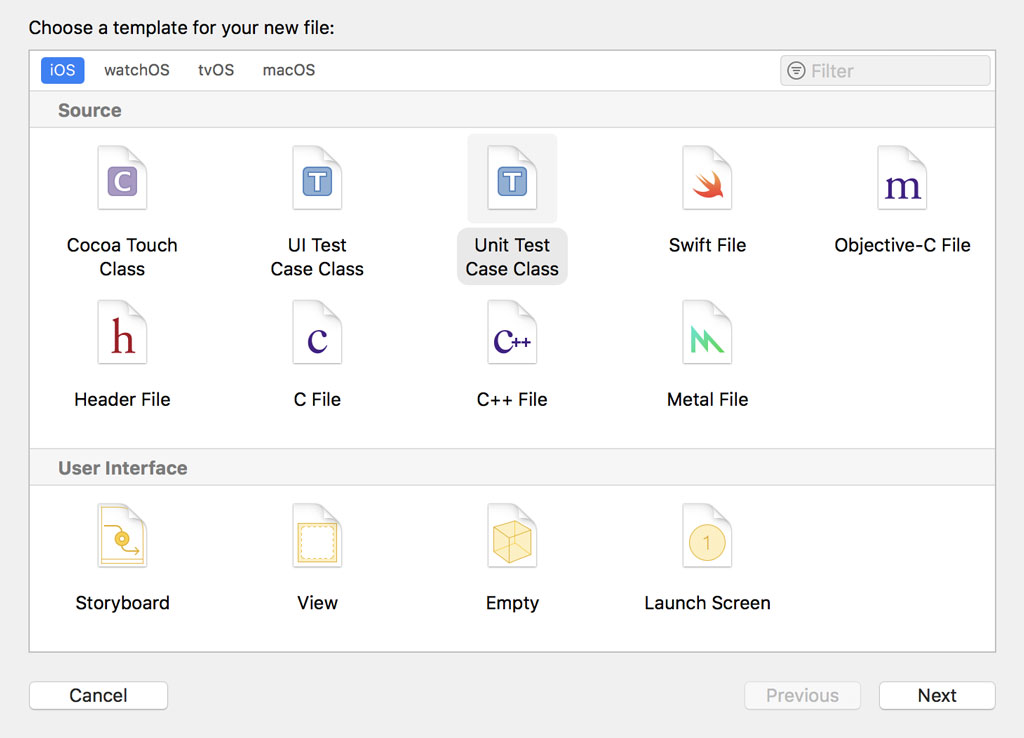Choose the UI Test Case Class icon

point(317,179)
